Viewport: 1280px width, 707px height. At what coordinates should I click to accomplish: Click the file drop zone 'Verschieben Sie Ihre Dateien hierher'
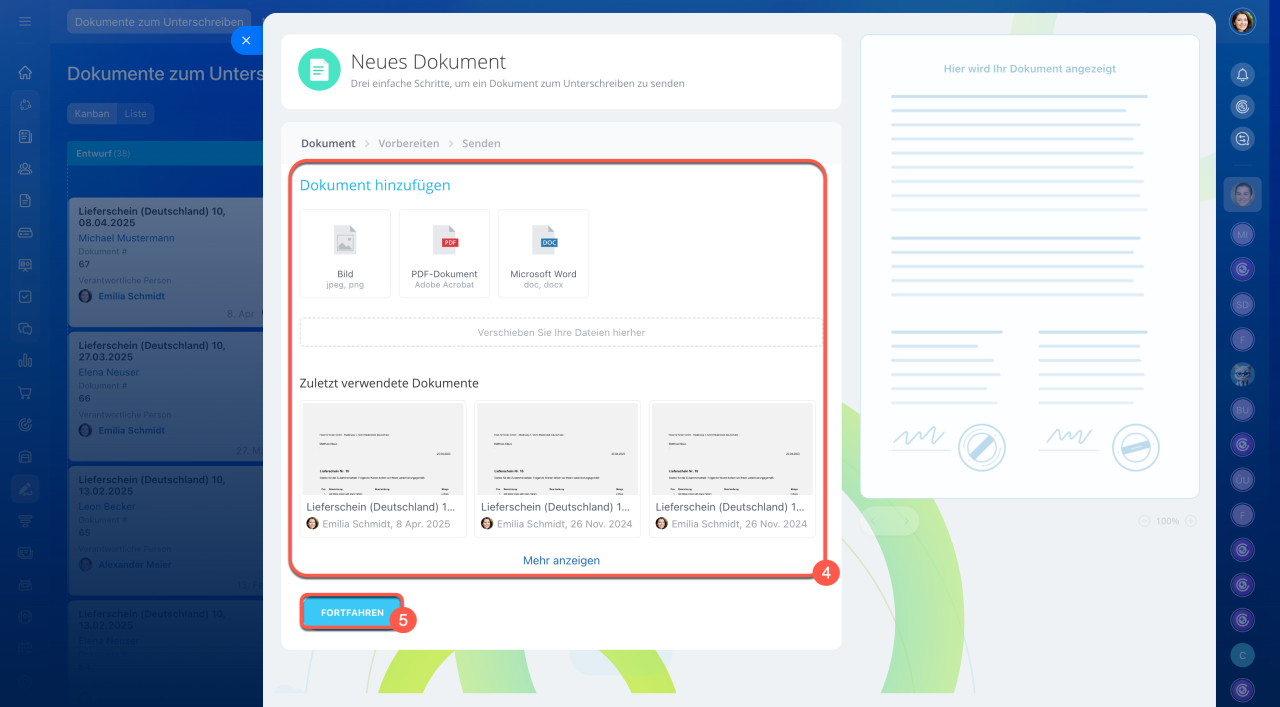[561, 332]
